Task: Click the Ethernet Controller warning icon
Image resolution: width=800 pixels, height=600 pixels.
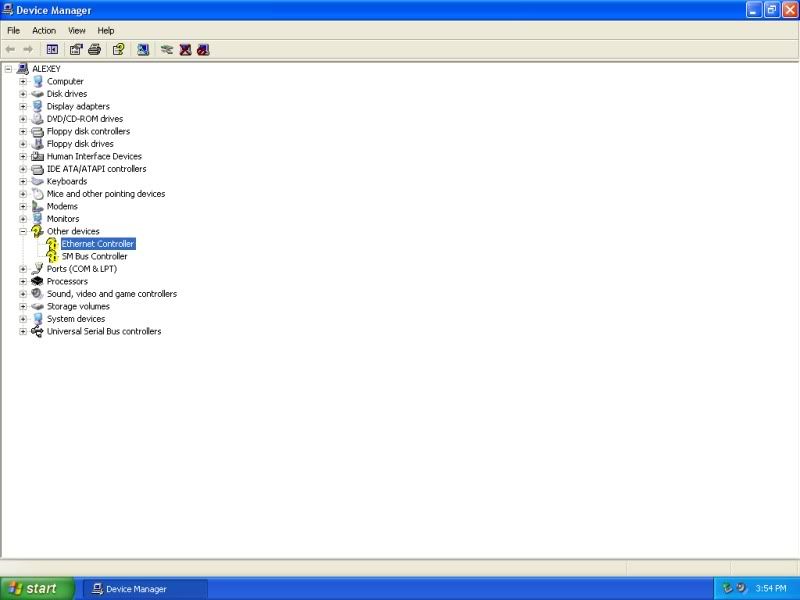Action: (x=52, y=244)
